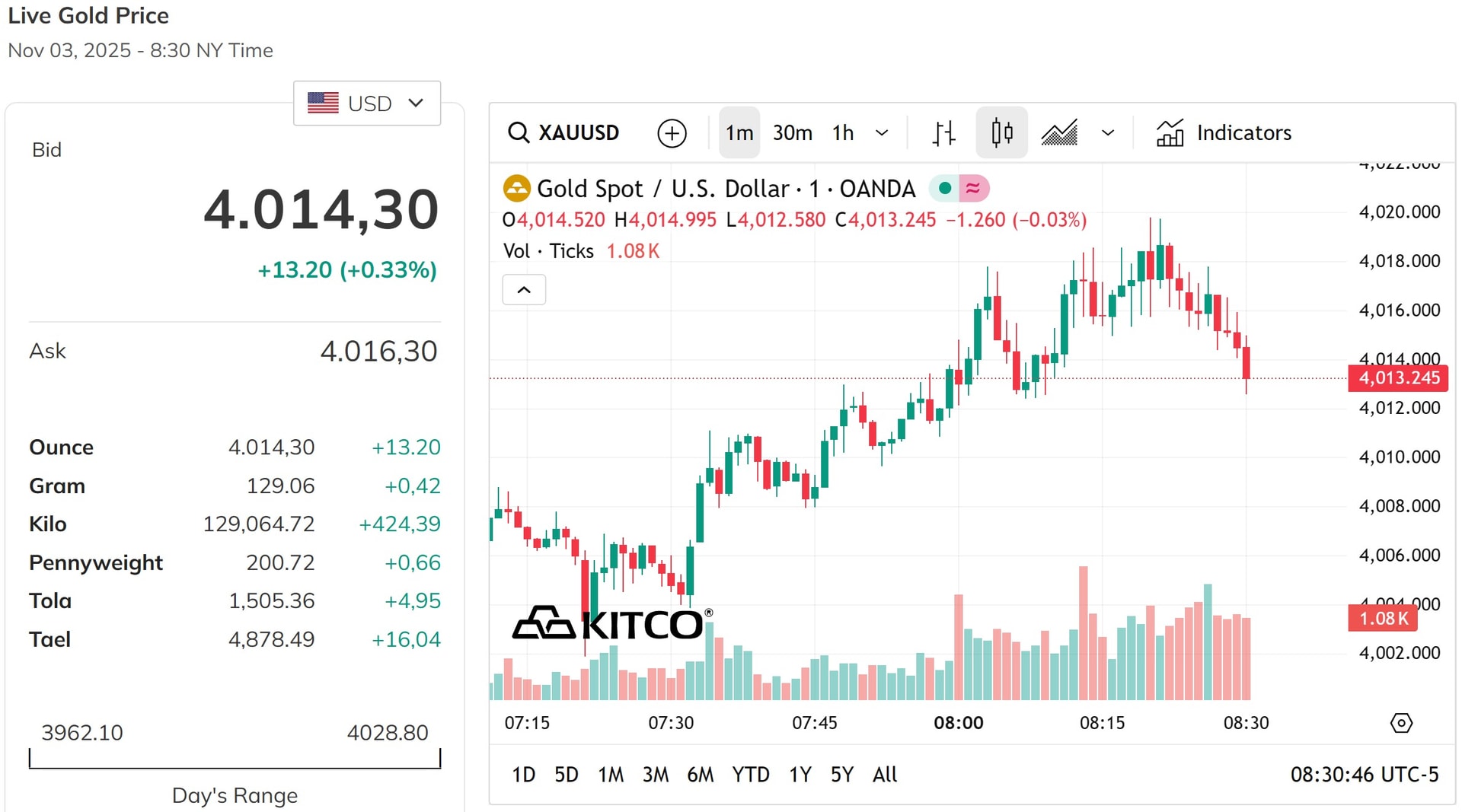Open symbol search magnifier icon

click(519, 132)
